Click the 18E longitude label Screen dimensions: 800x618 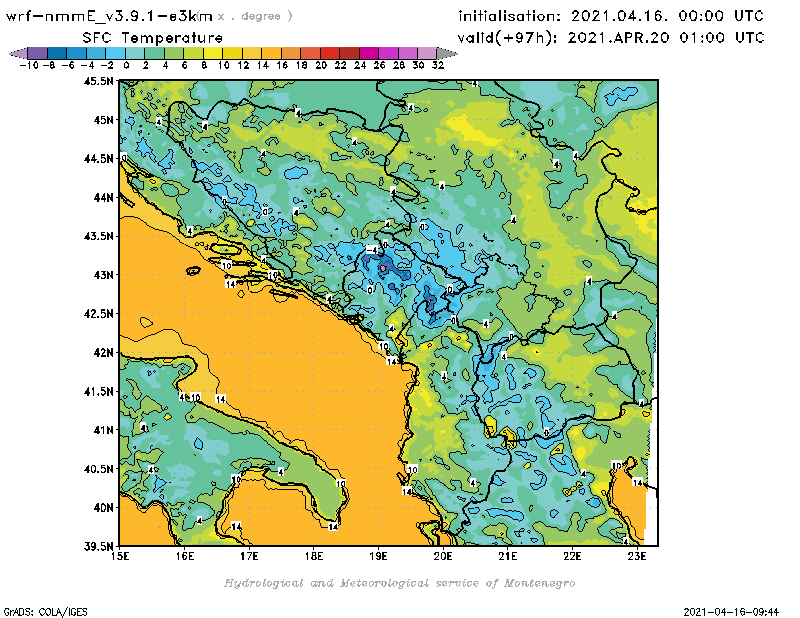coord(314,556)
